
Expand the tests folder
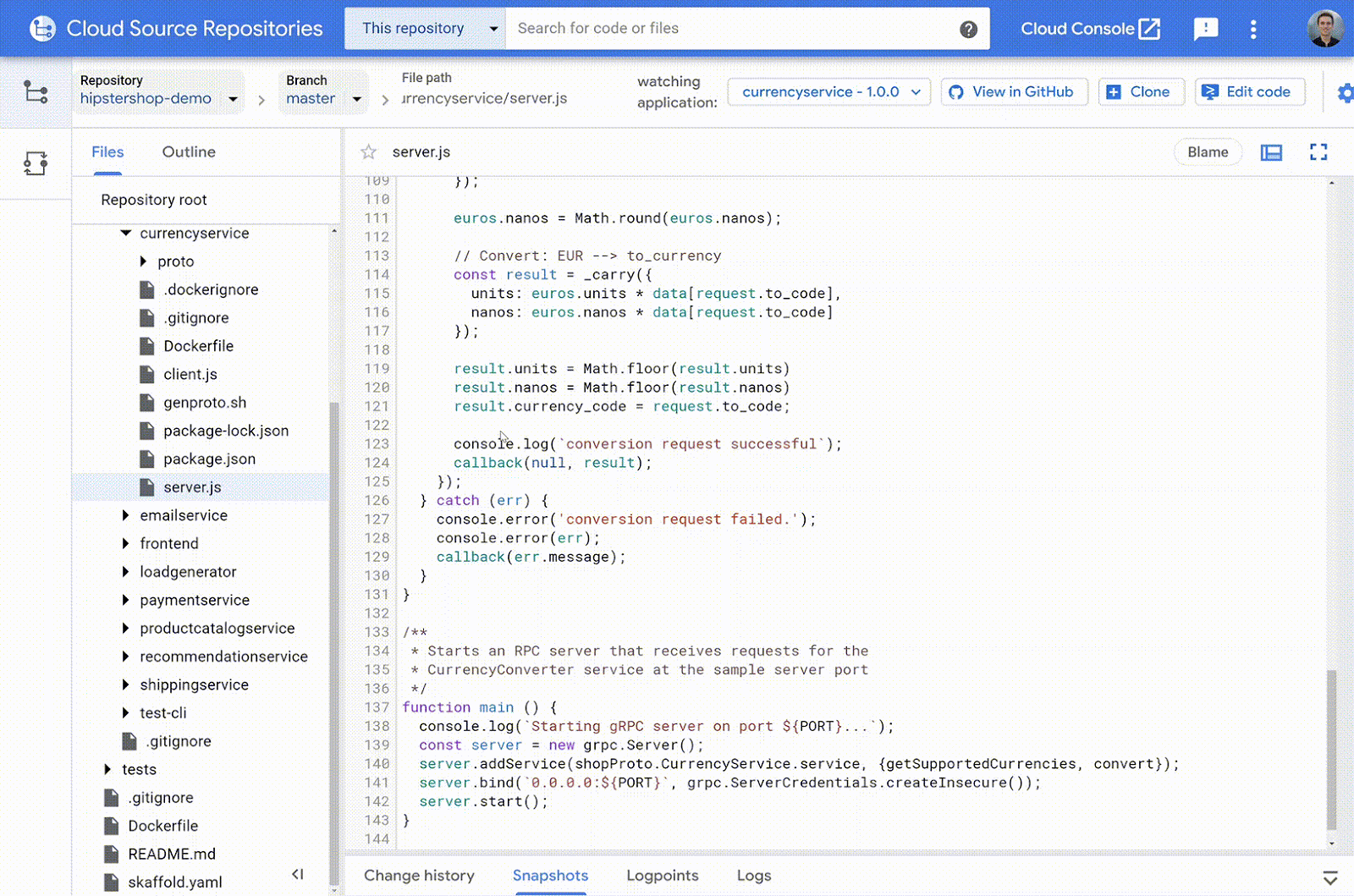click(107, 769)
